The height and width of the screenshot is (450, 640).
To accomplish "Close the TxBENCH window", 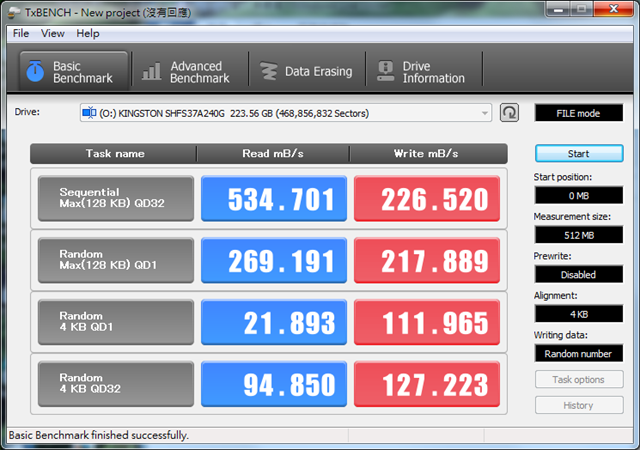I will (x=614, y=9).
